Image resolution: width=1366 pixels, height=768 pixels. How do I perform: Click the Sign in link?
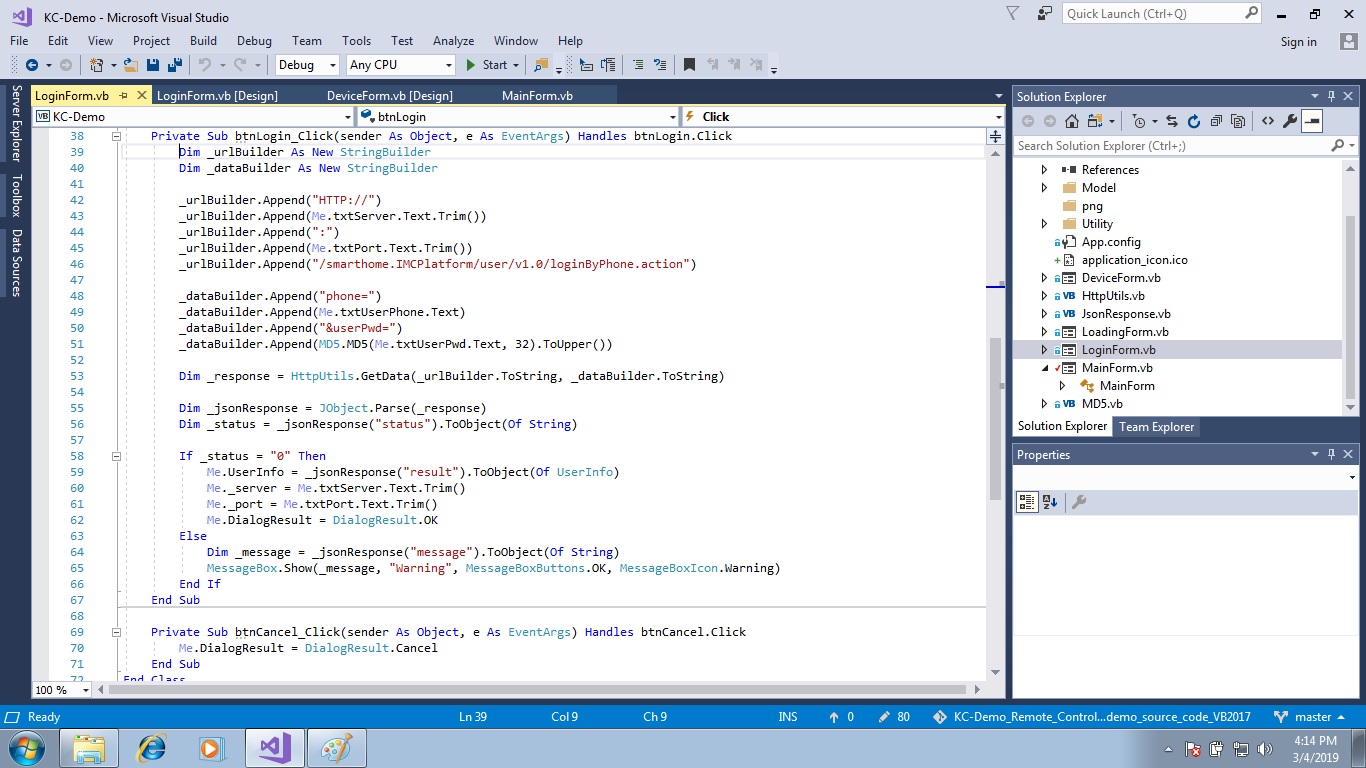[1298, 42]
